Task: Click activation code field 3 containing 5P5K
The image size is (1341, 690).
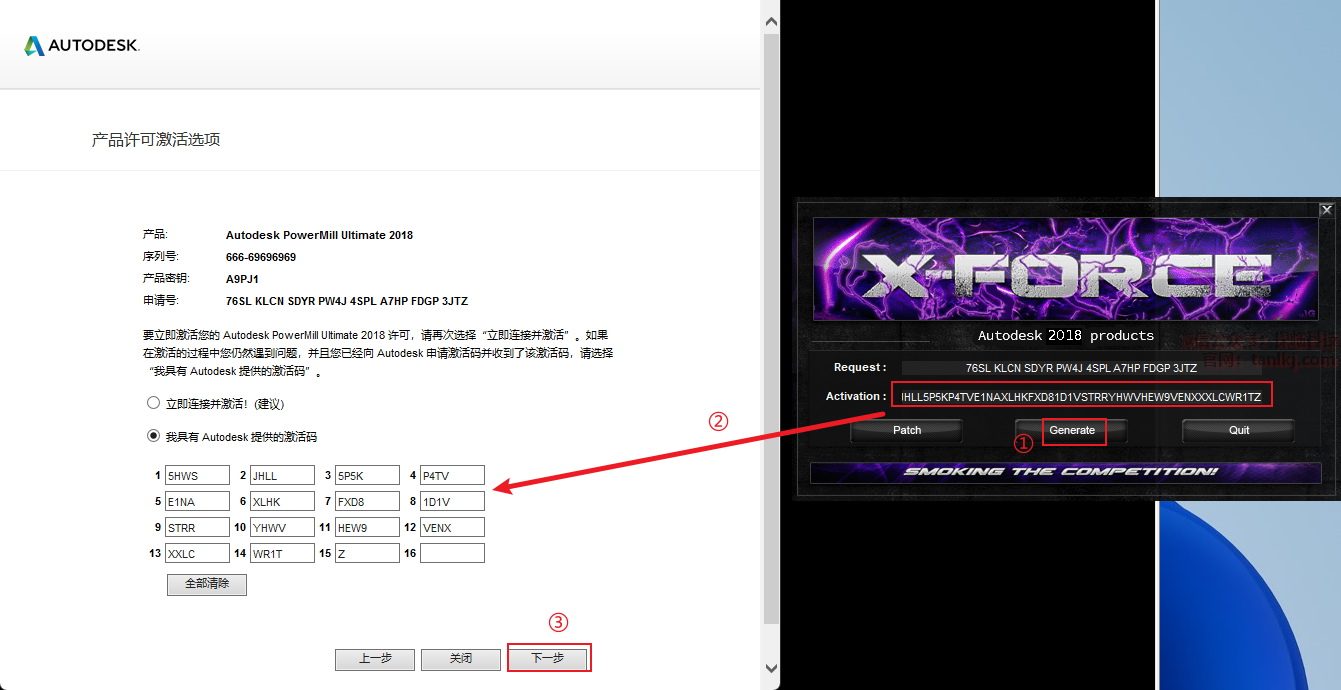Action: [x=367, y=475]
